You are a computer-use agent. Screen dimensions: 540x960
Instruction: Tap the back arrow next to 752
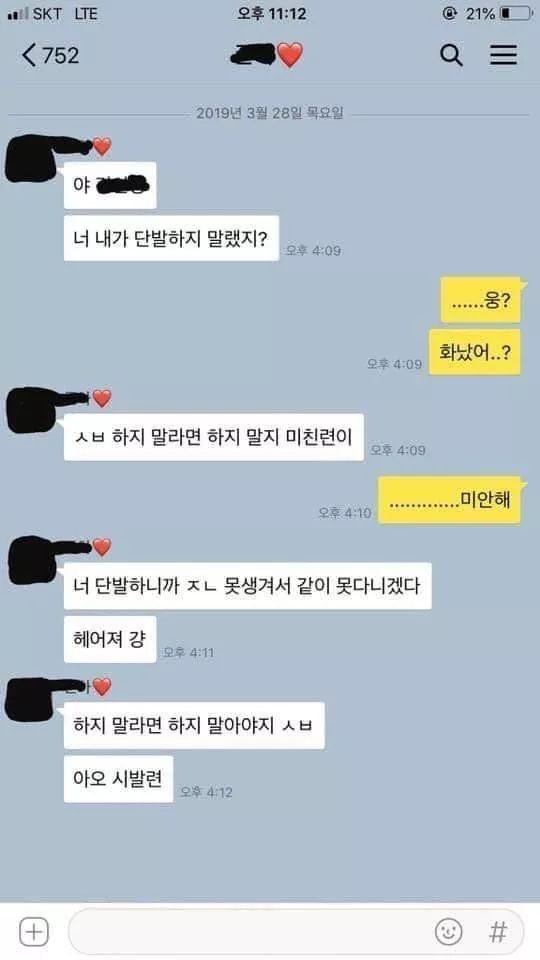click(x=29, y=55)
